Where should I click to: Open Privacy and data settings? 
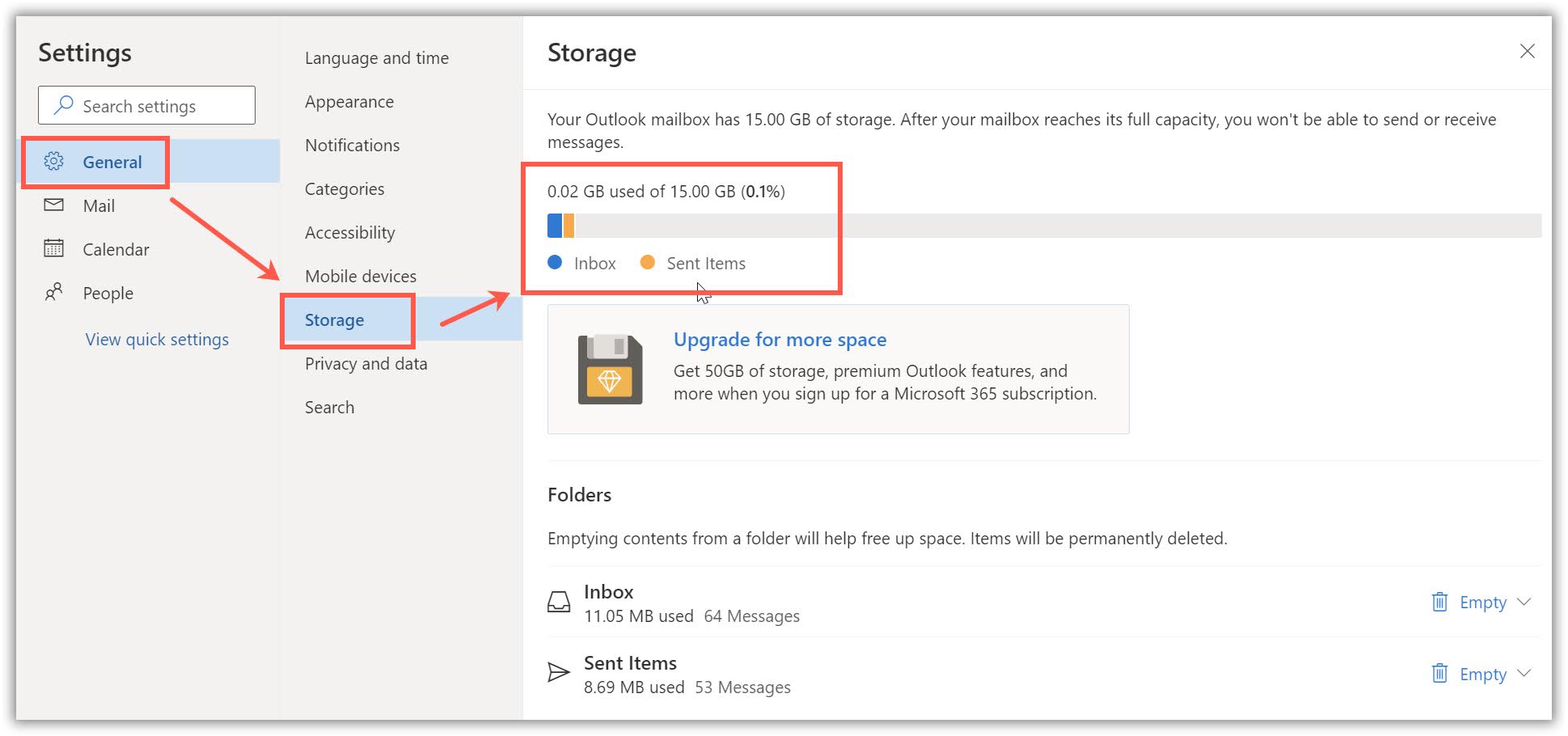(x=366, y=364)
